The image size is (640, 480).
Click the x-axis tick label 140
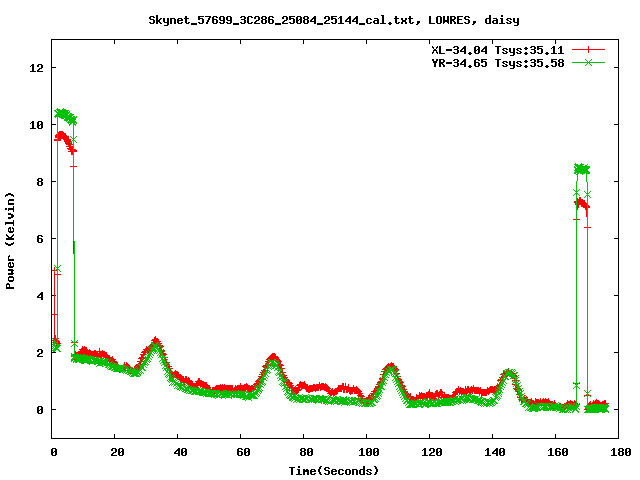click(495, 452)
